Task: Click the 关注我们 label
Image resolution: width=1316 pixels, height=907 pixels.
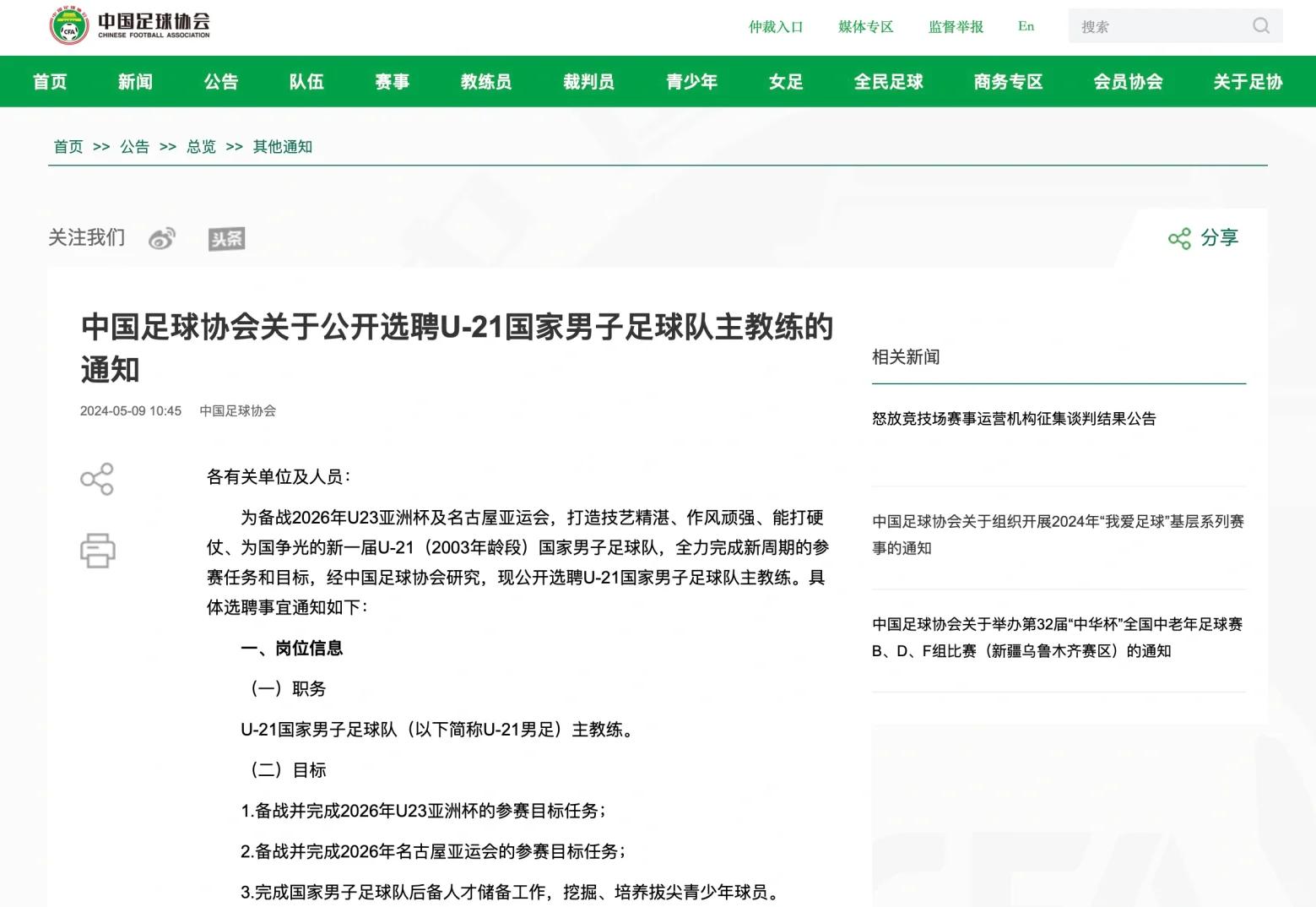Action: pyautogui.click(x=87, y=238)
